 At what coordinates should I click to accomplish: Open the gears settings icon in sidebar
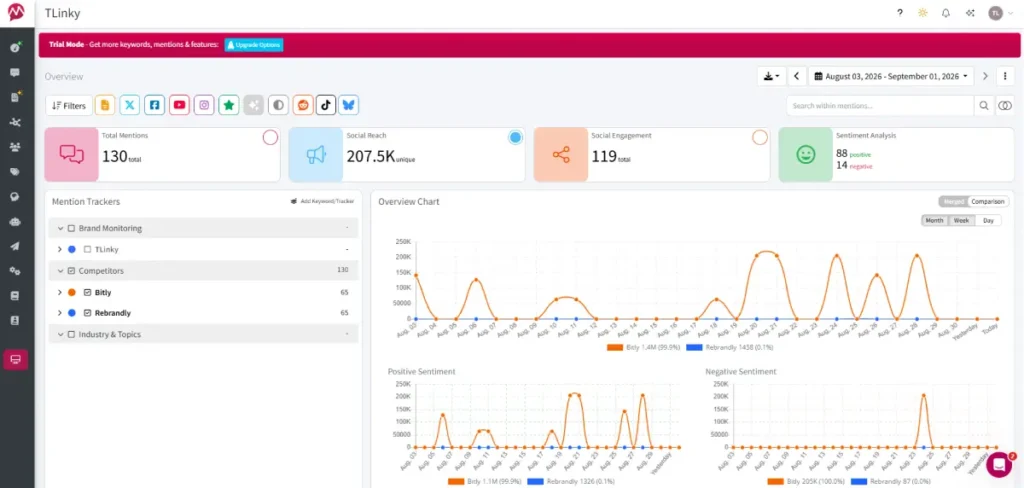coord(15,271)
